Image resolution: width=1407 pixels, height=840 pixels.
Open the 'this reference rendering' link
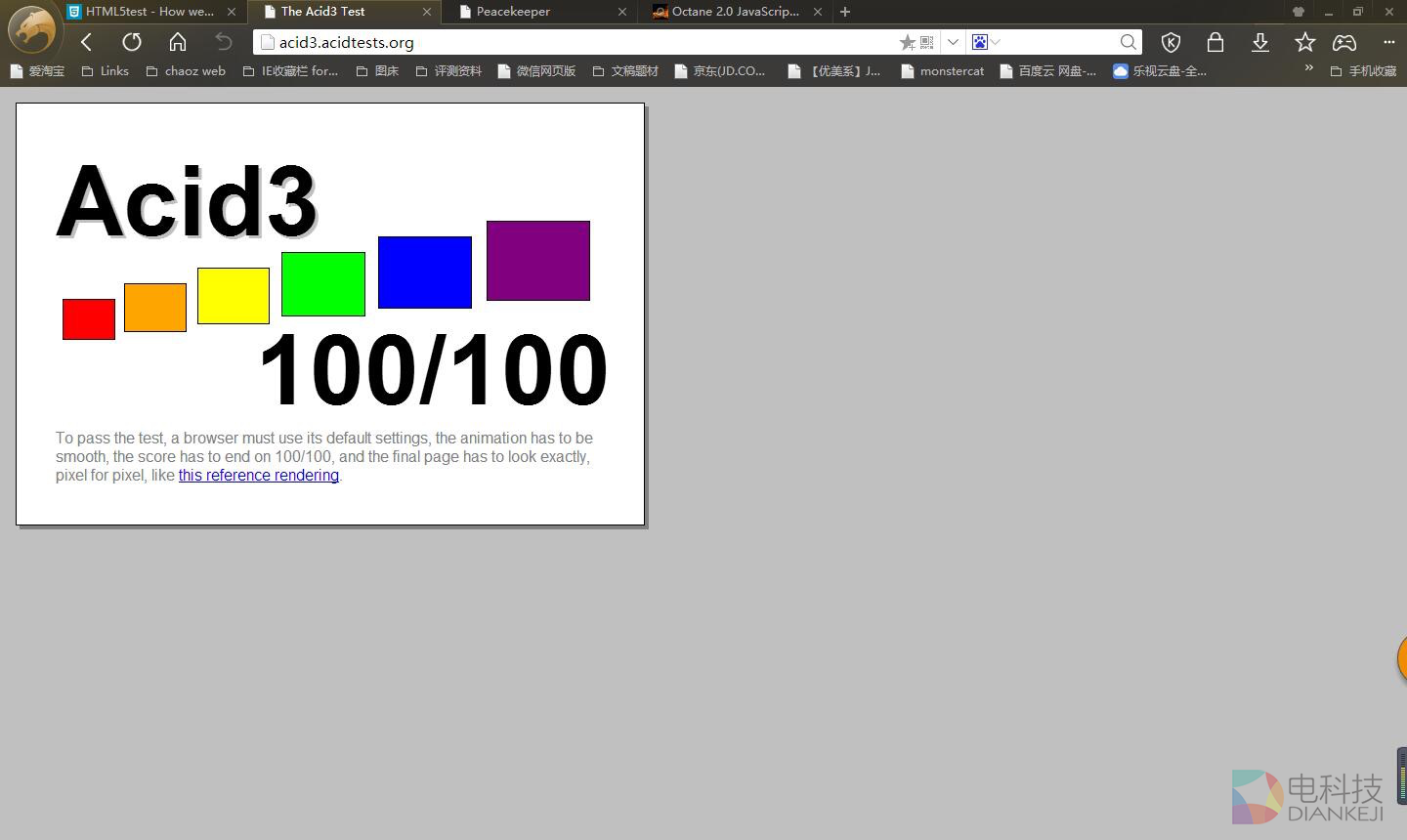coord(258,476)
